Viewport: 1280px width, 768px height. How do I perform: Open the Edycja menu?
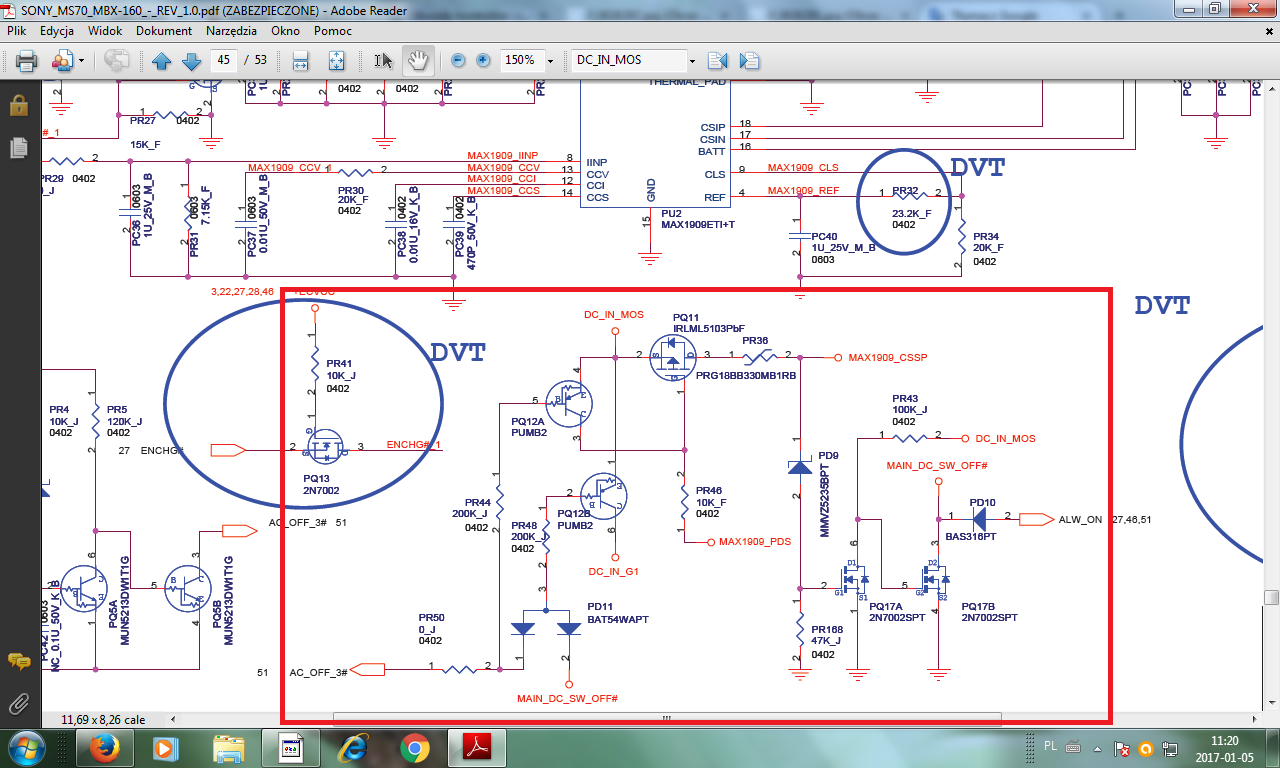coord(57,31)
